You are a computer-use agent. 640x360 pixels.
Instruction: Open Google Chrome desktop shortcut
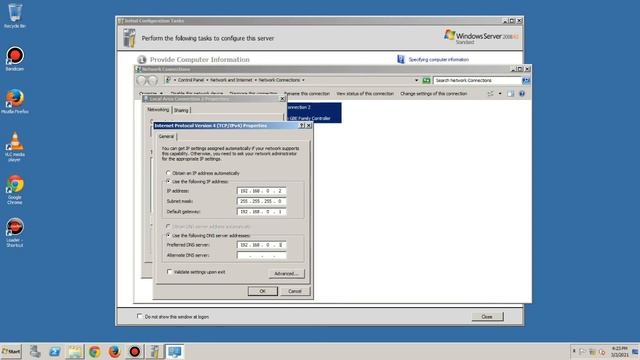tap(15, 189)
